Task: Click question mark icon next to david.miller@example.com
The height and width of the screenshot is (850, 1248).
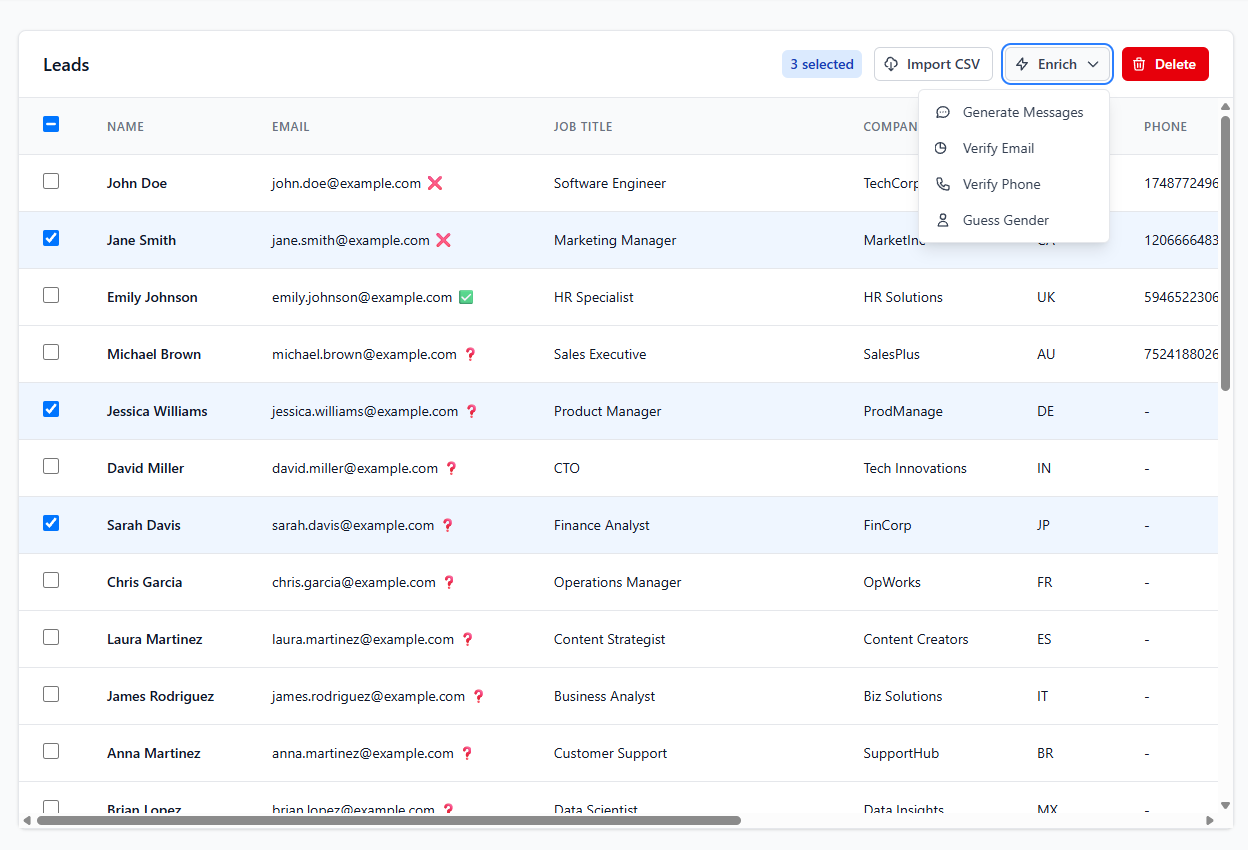Action: point(451,468)
